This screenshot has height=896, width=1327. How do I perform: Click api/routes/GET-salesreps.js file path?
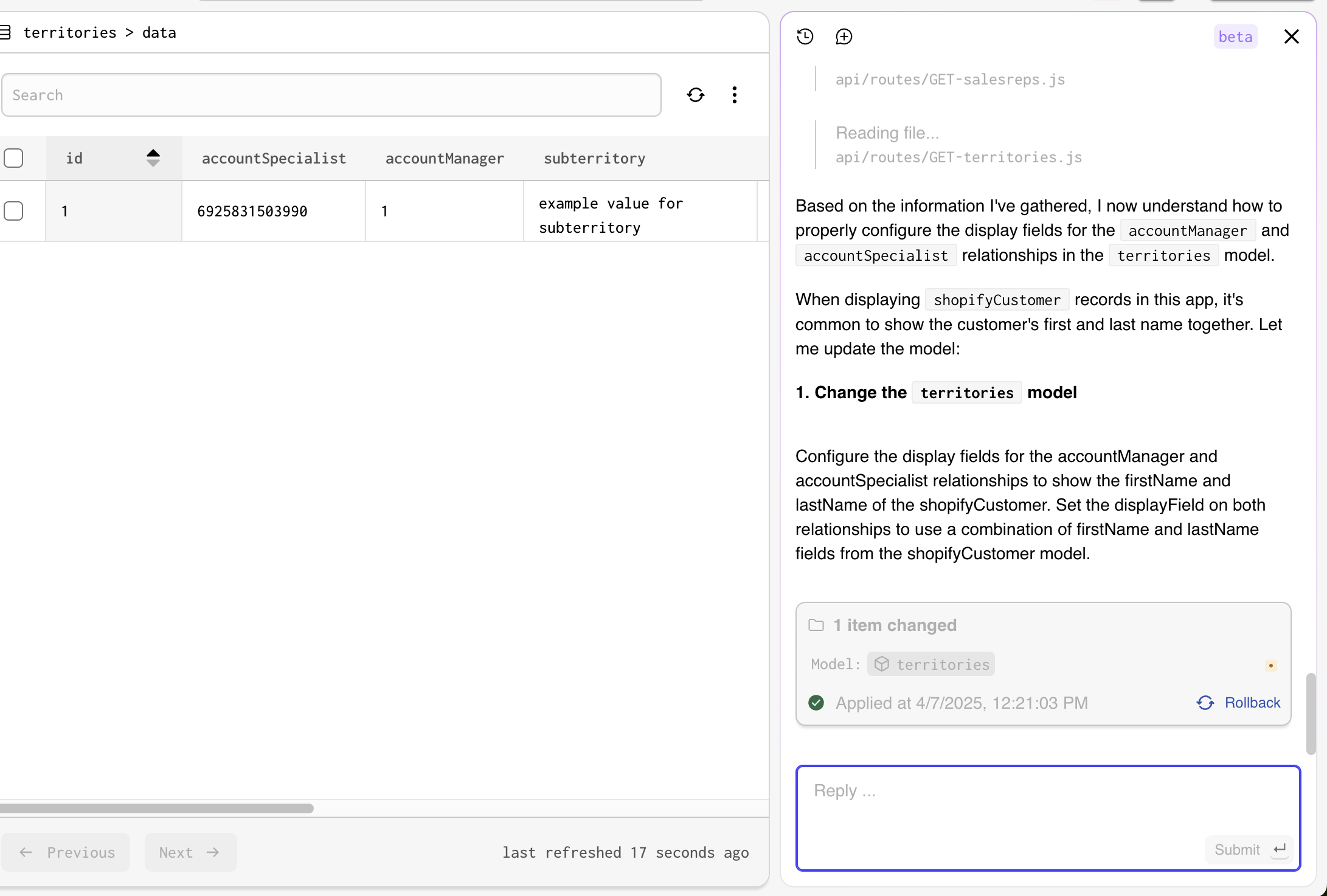[x=950, y=80]
